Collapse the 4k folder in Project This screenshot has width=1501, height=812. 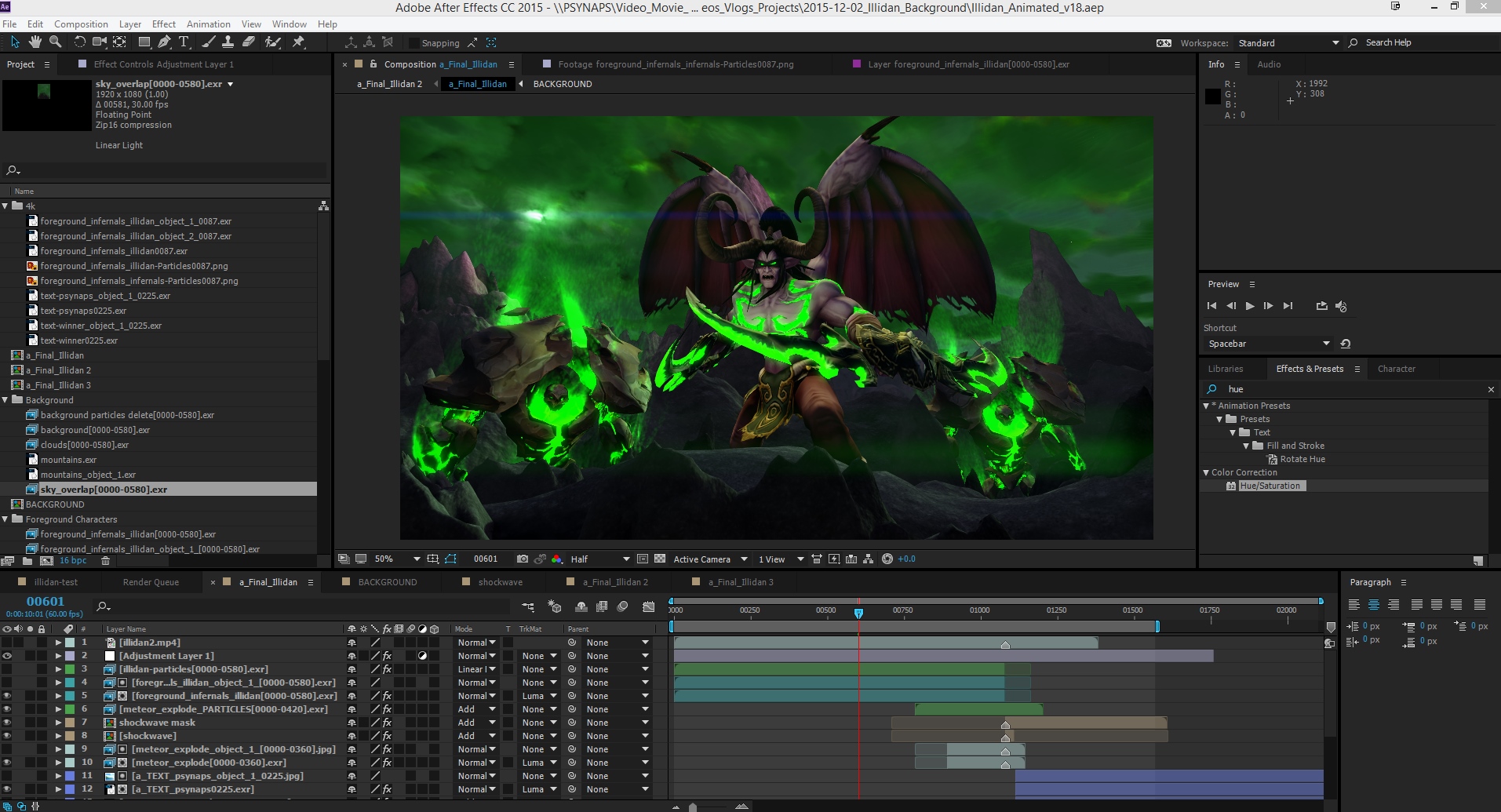(x=5, y=206)
